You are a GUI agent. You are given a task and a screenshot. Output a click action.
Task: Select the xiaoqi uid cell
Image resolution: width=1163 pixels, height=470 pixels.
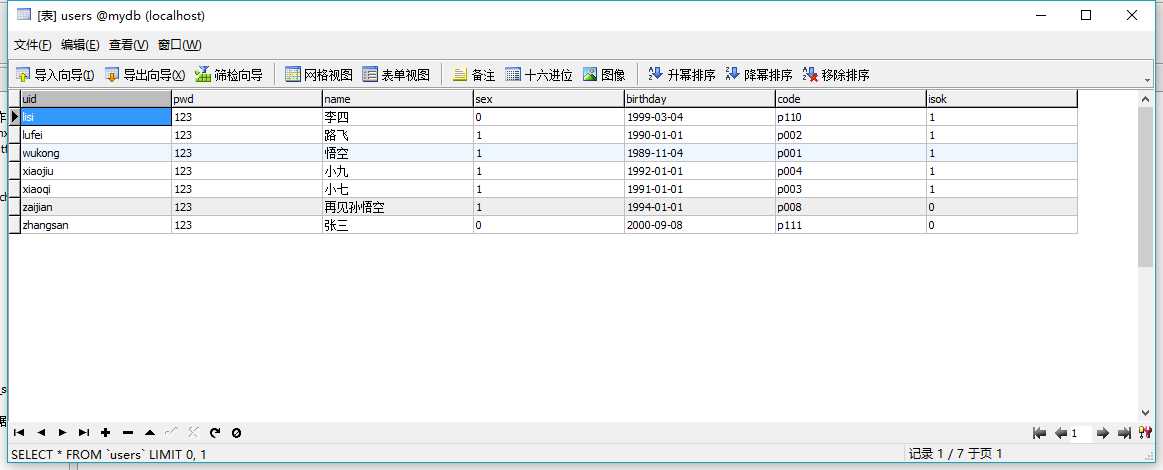(x=96, y=189)
